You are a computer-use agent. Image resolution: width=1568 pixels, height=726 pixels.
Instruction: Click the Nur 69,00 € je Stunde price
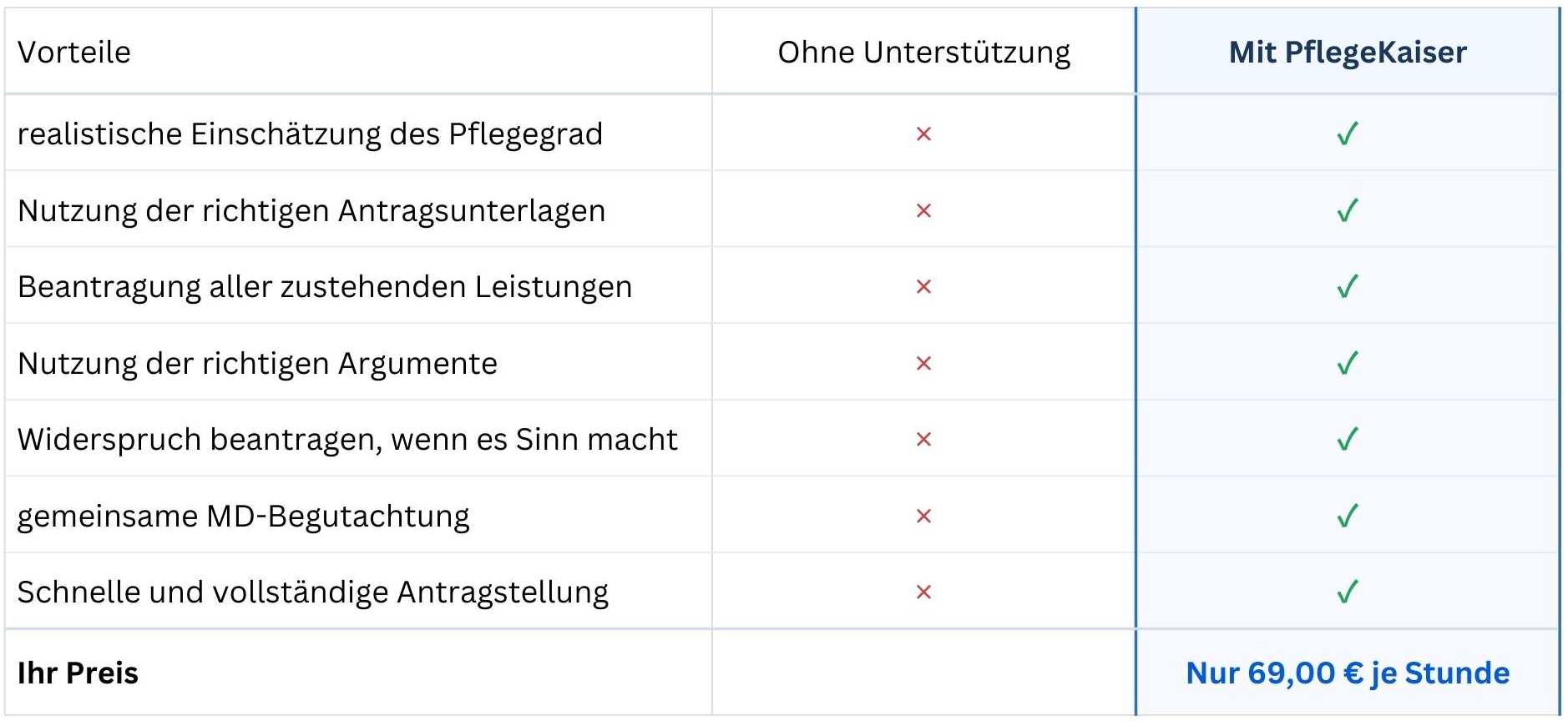point(1348,673)
